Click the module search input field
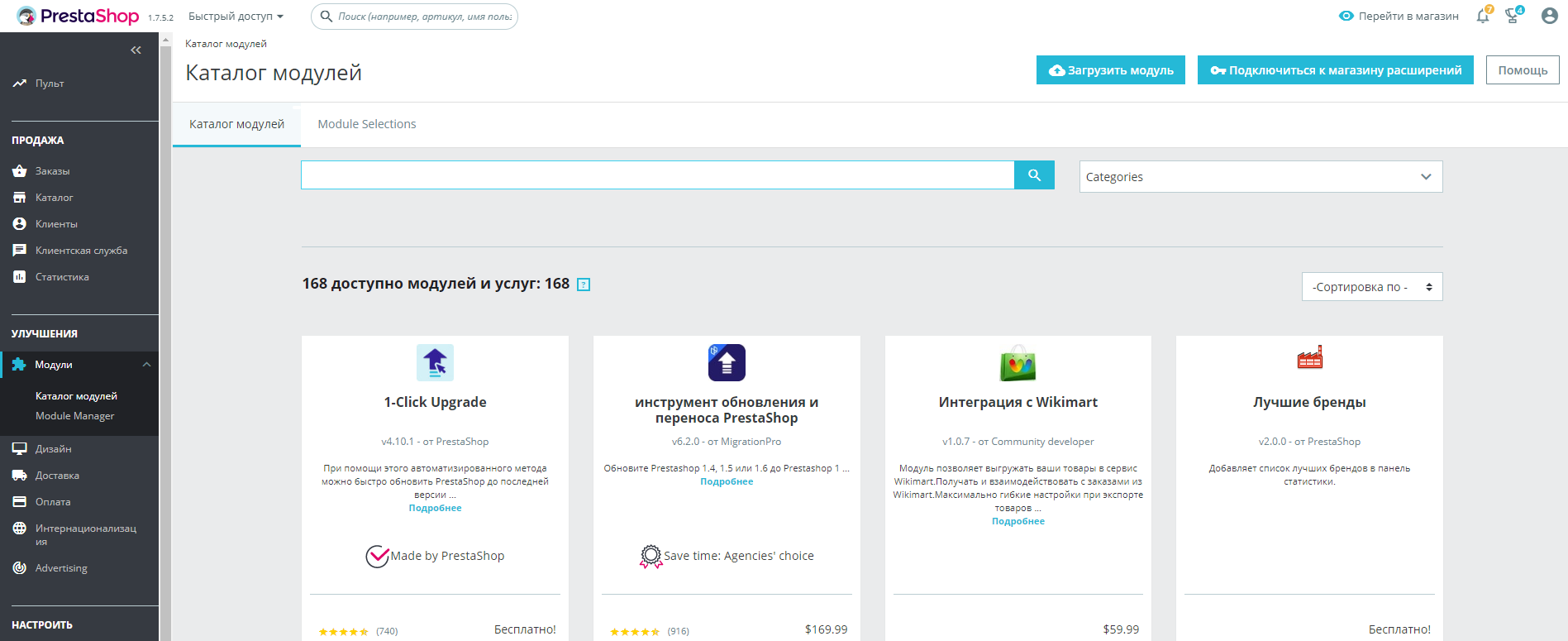Image resolution: width=1568 pixels, height=641 pixels. click(x=658, y=175)
